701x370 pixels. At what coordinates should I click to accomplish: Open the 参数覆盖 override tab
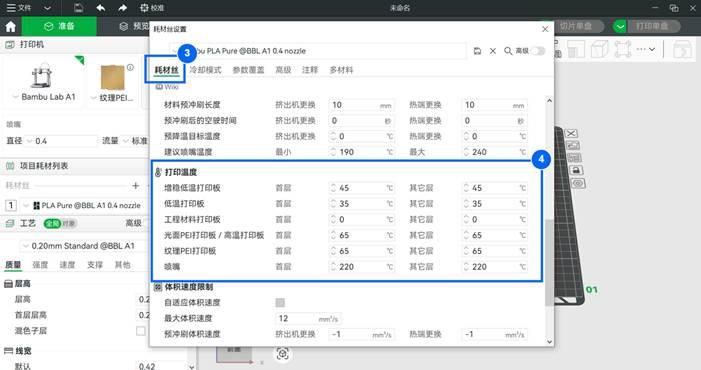point(248,70)
